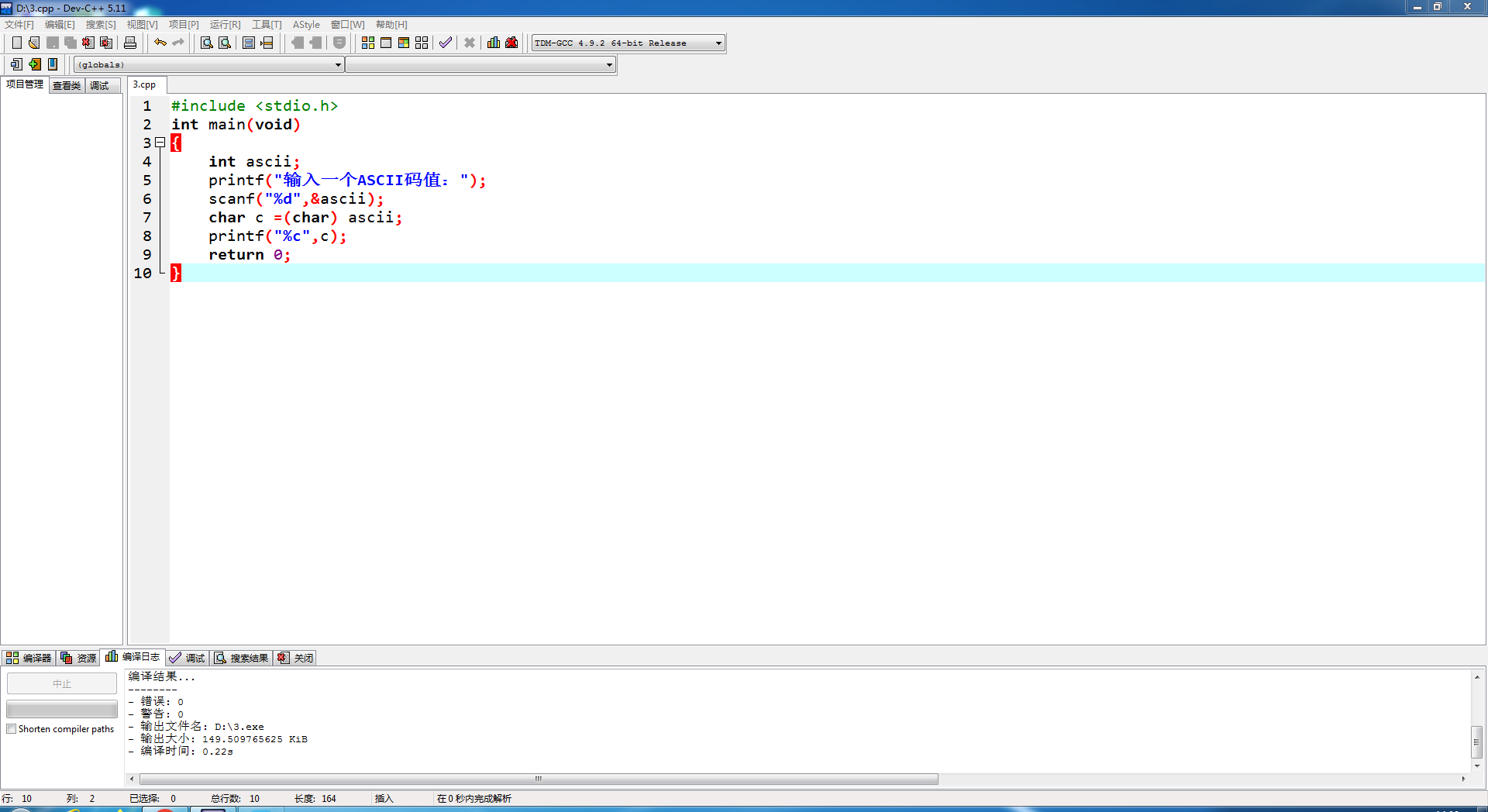Screen dimensions: 1488x812
Task: Open the AStyle menu
Action: pos(306,25)
